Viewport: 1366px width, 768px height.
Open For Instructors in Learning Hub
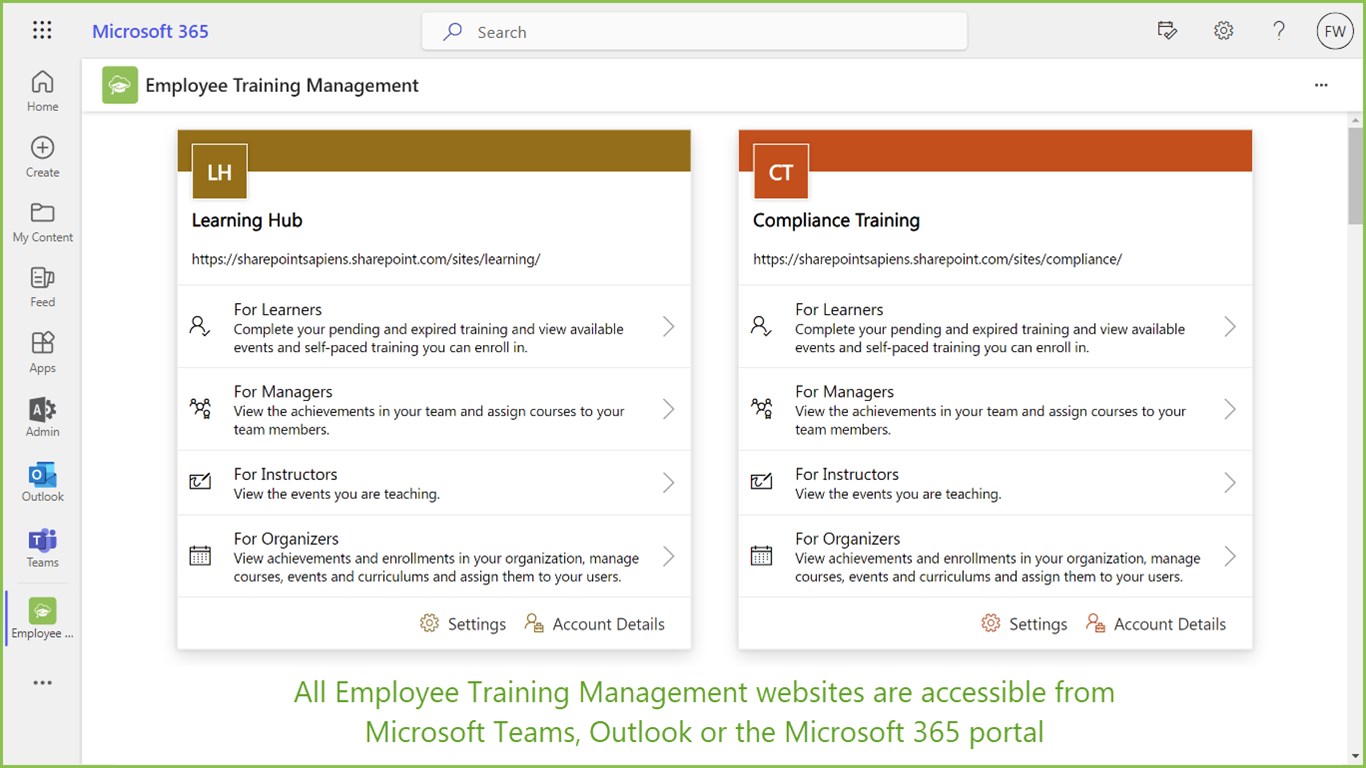tap(434, 483)
